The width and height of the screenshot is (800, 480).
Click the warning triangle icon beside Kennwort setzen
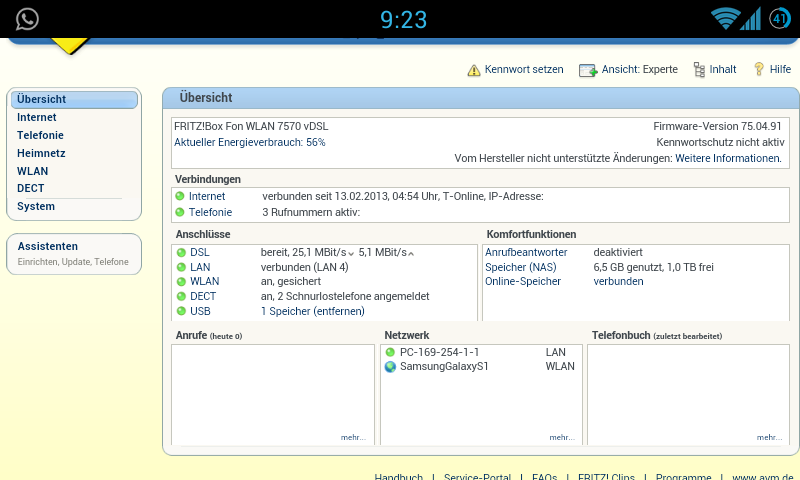point(474,70)
